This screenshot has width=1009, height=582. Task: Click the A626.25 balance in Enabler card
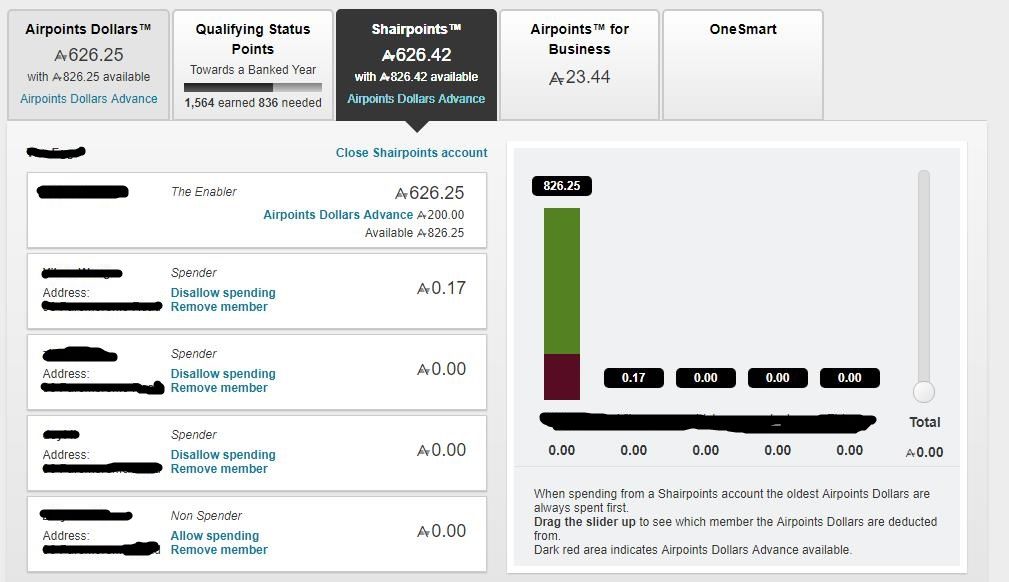[x=429, y=192]
